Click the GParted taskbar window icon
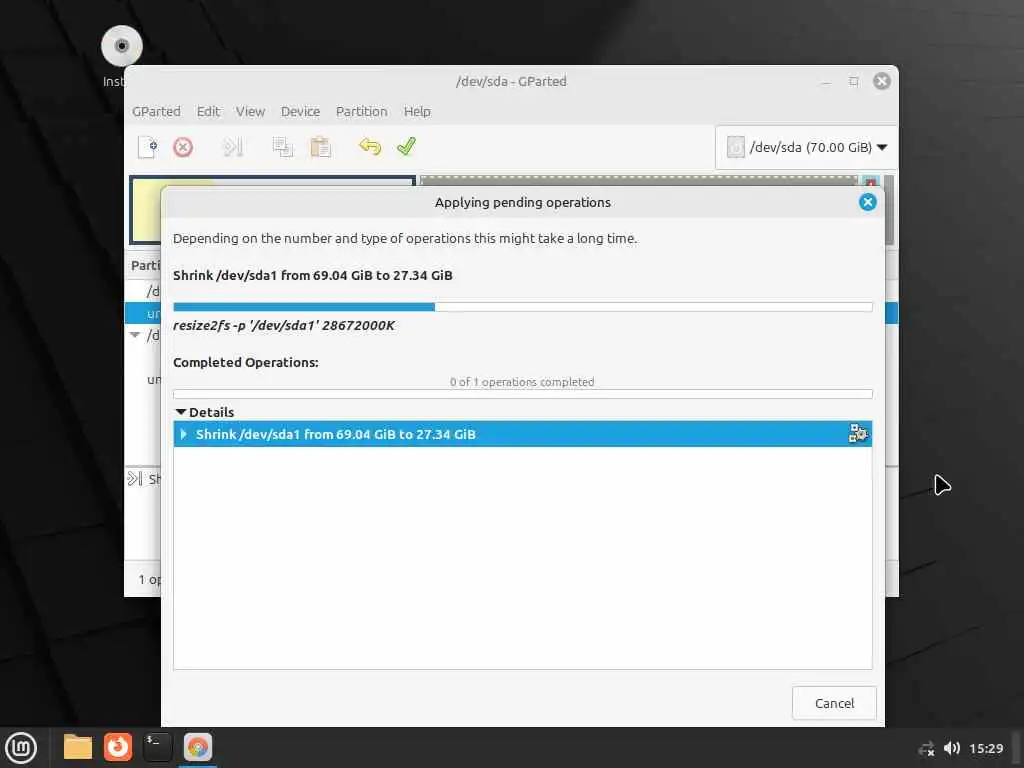Viewport: 1024px width, 768px height. [198, 747]
